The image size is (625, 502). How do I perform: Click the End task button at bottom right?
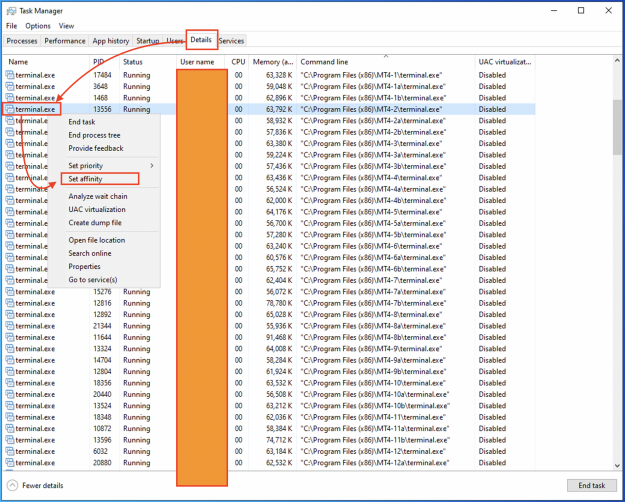[592, 485]
